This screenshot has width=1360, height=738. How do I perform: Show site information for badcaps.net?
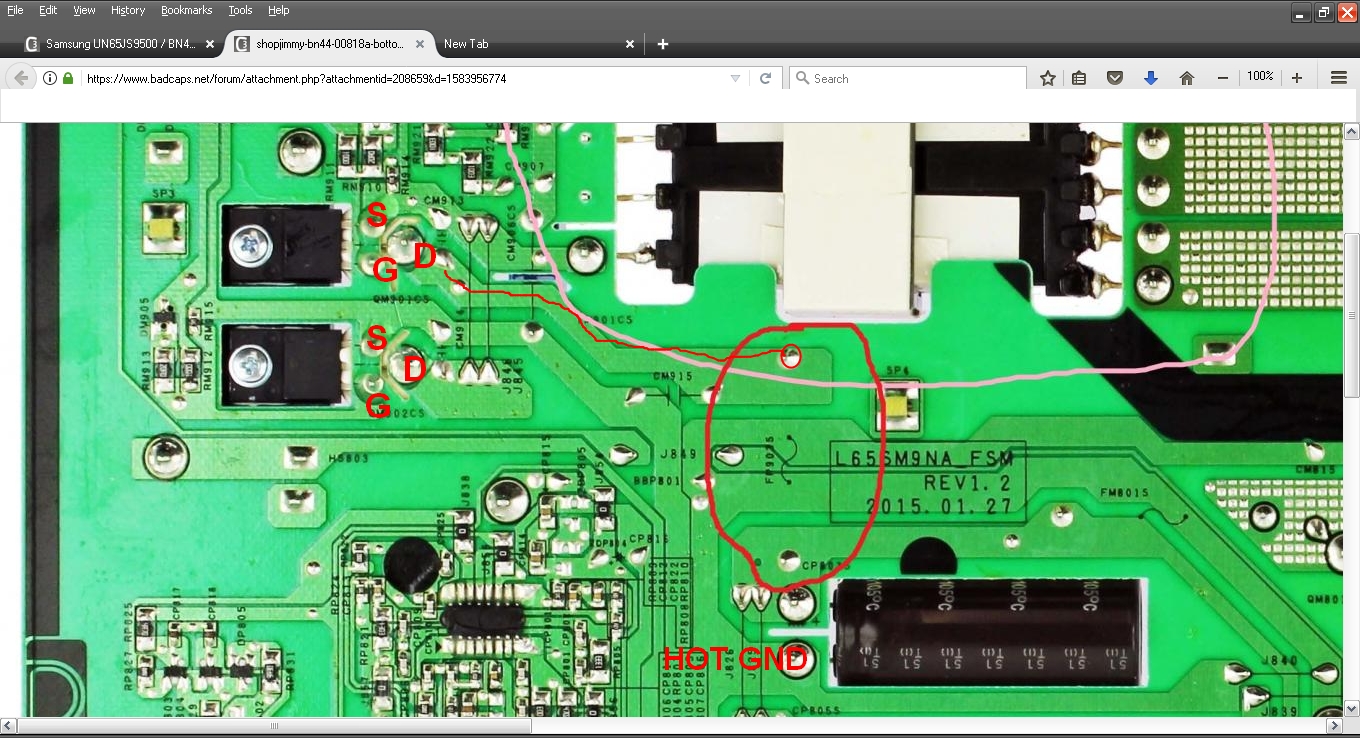pos(50,78)
